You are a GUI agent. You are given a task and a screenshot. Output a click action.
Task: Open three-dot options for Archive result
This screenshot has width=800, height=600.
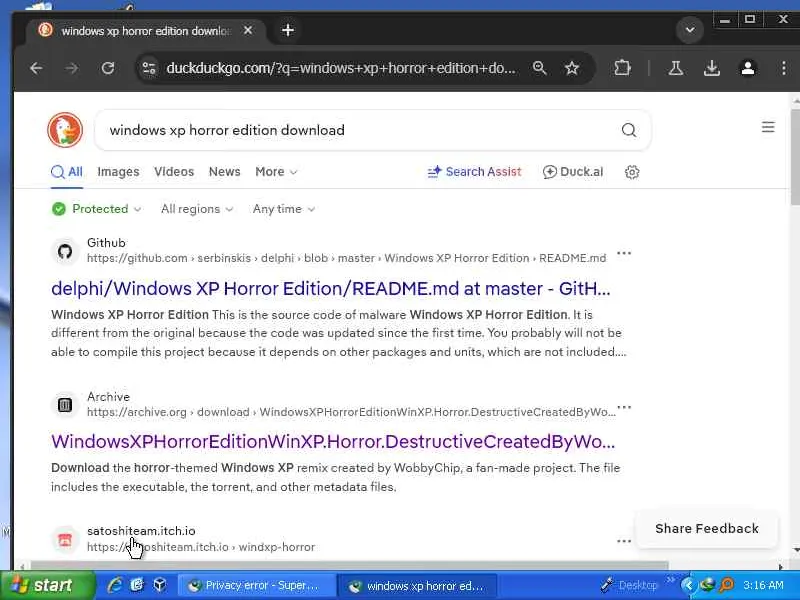click(623, 407)
